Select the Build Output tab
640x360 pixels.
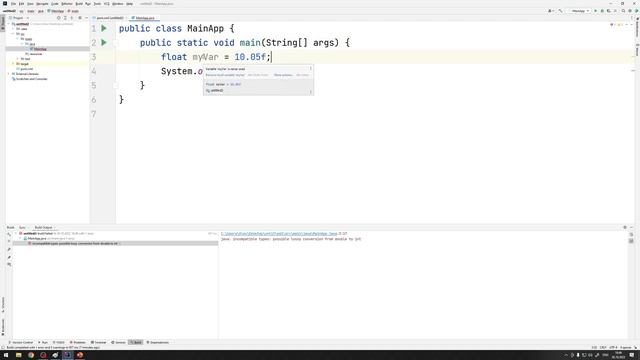[43, 227]
